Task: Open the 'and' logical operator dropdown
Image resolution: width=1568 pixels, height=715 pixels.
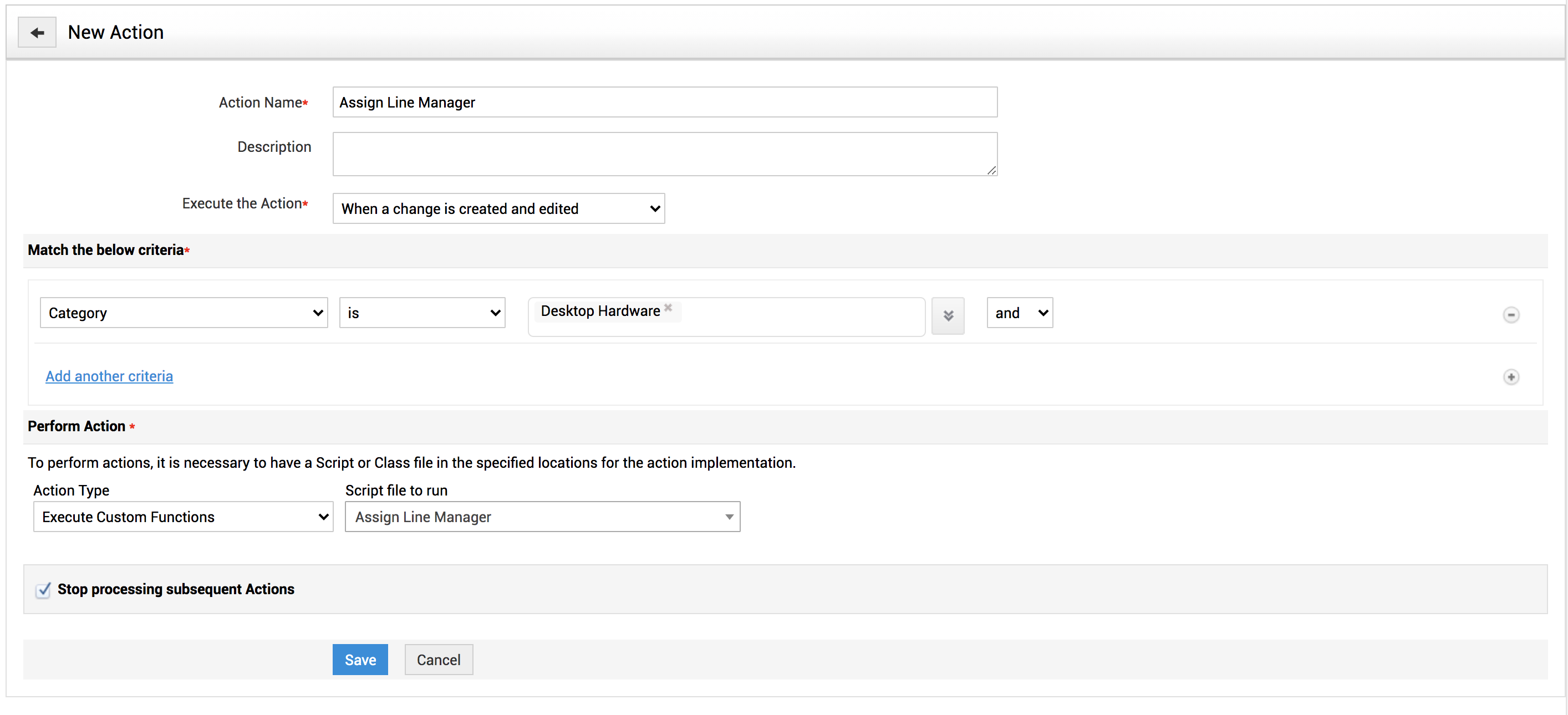Action: 1019,313
